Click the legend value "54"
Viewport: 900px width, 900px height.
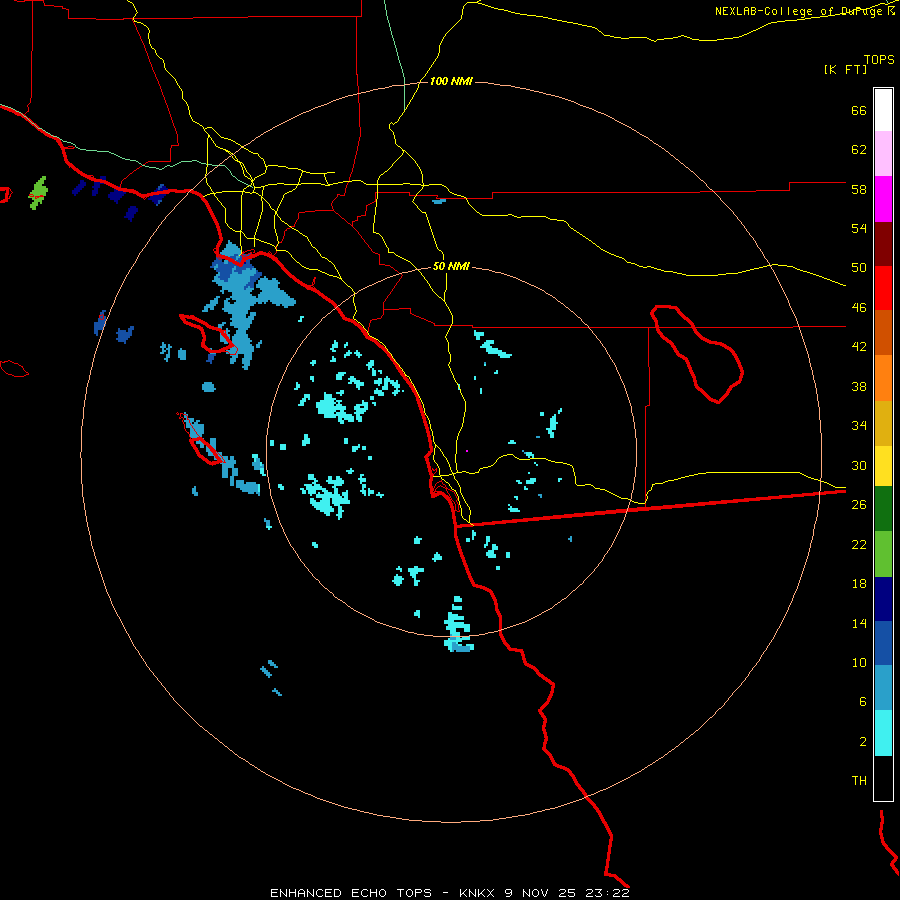click(x=859, y=228)
